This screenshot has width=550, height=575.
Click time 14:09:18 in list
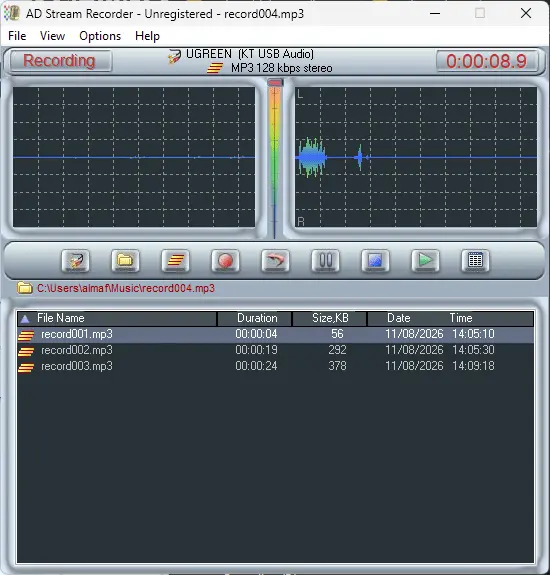[x=473, y=366]
